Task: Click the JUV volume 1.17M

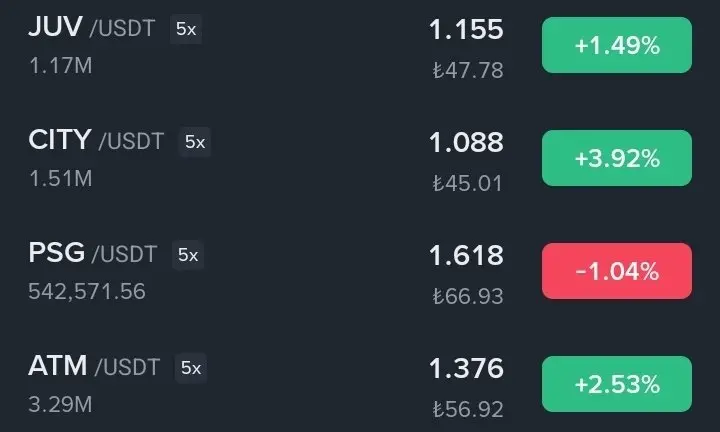Action: pyautogui.click(x=61, y=66)
